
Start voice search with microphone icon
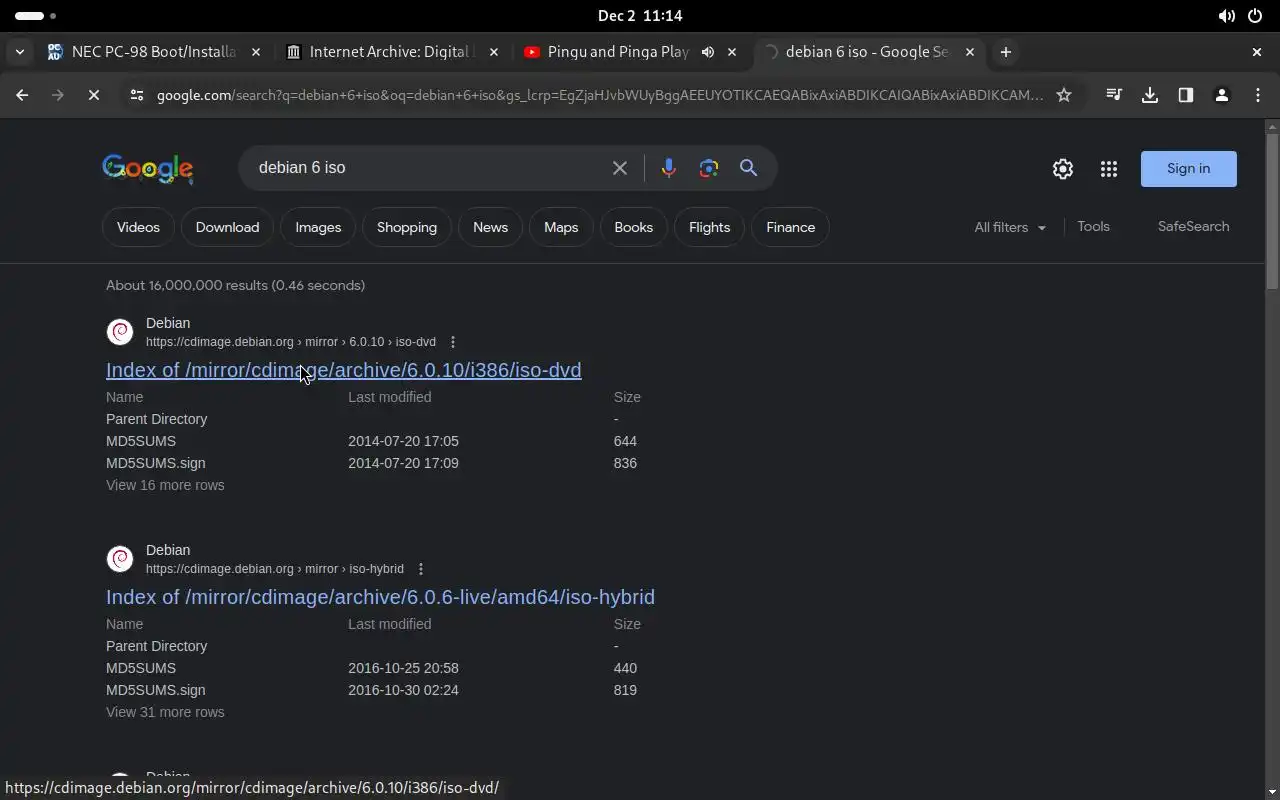click(669, 168)
